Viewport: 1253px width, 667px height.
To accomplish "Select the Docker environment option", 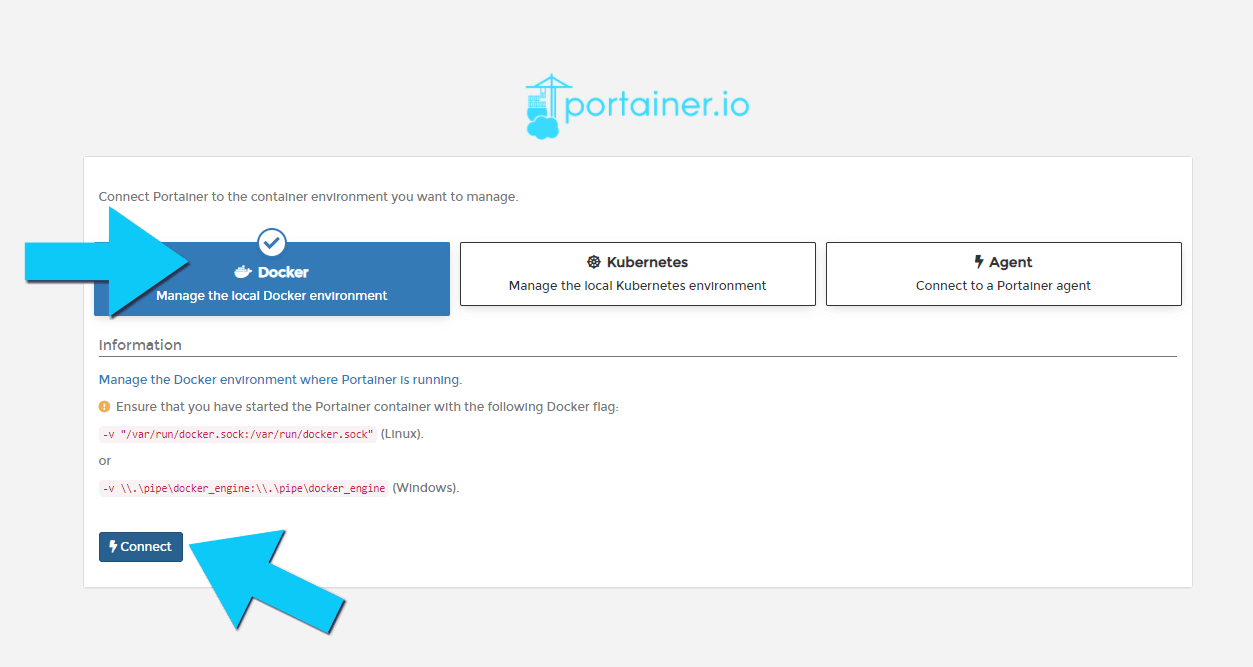I will (x=272, y=279).
